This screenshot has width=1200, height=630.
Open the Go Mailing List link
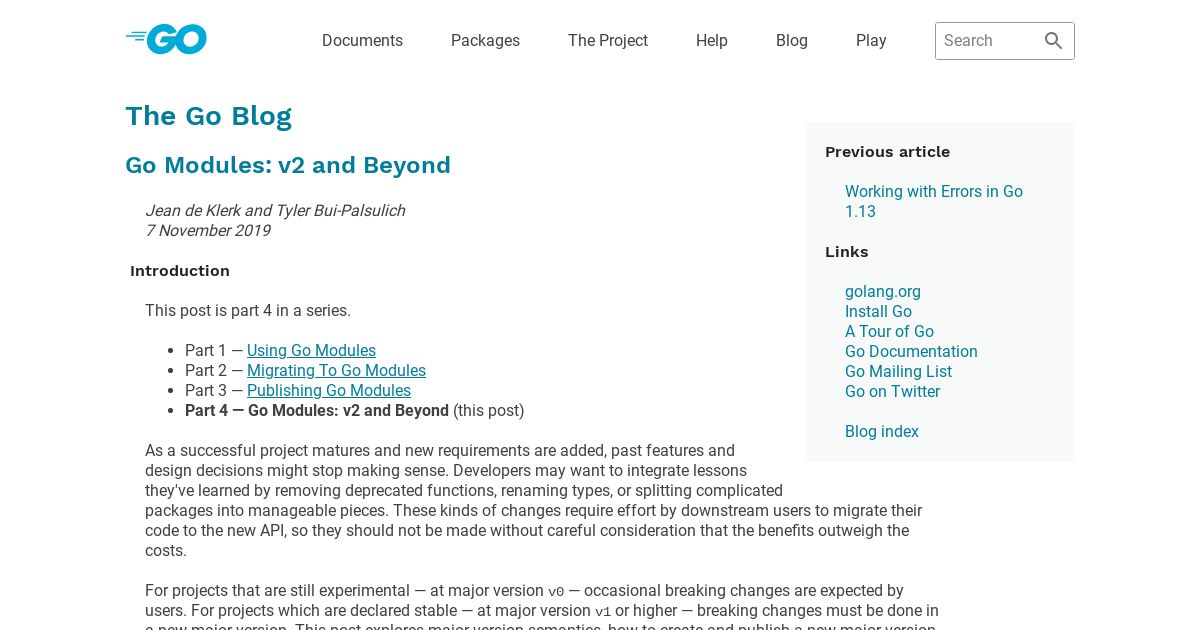click(898, 372)
